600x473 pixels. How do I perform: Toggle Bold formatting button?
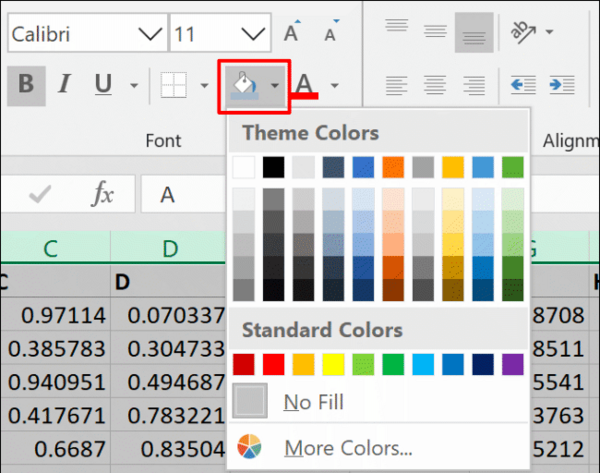[x=26, y=85]
